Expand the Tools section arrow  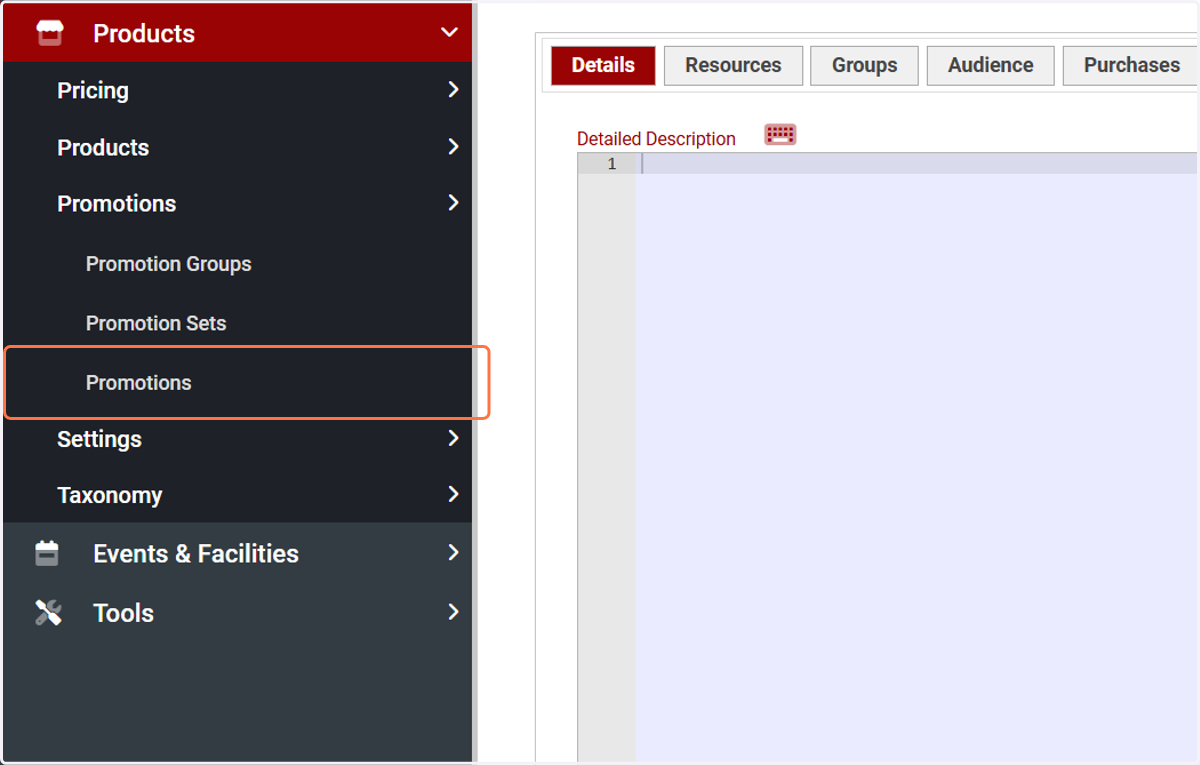click(453, 612)
